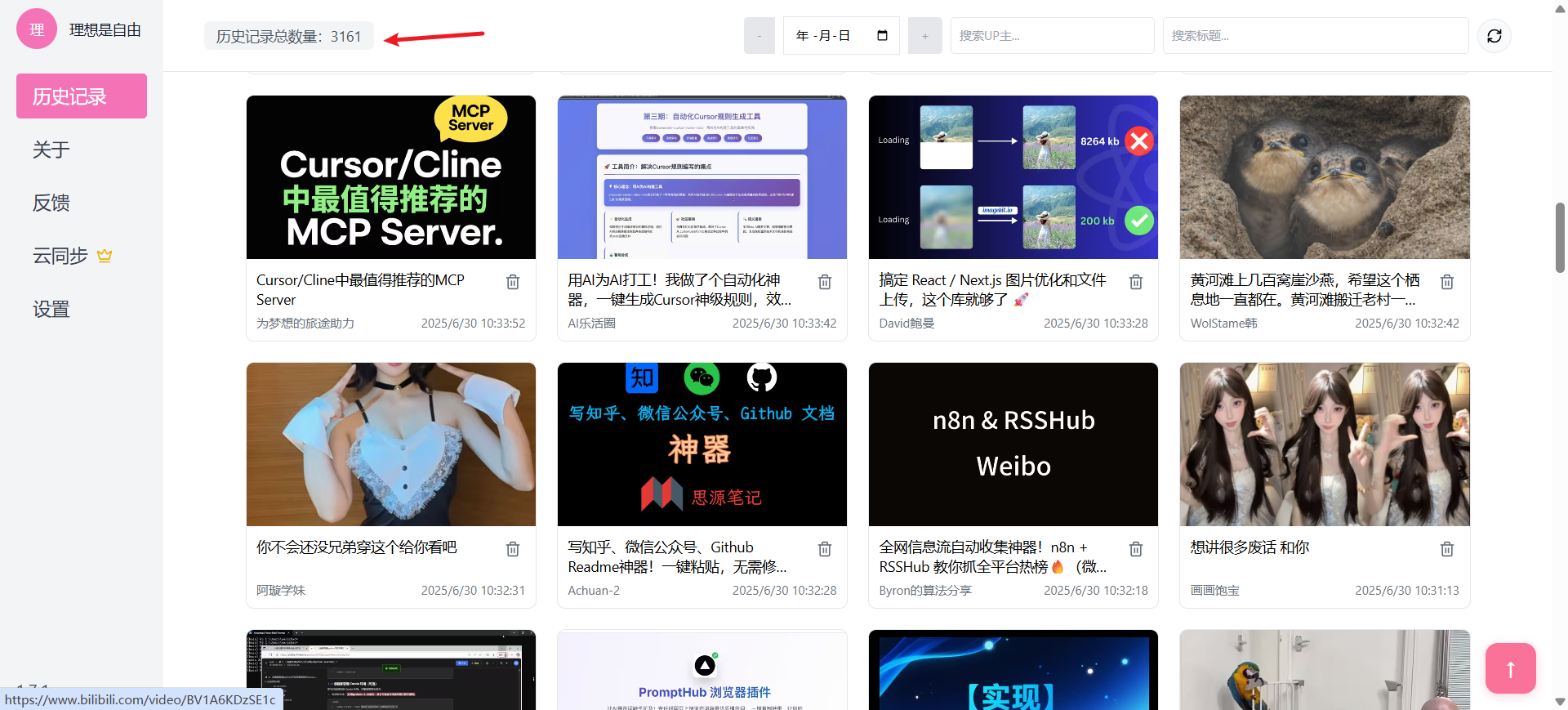Open title 全网信息流自动收集神器

pos(992,557)
